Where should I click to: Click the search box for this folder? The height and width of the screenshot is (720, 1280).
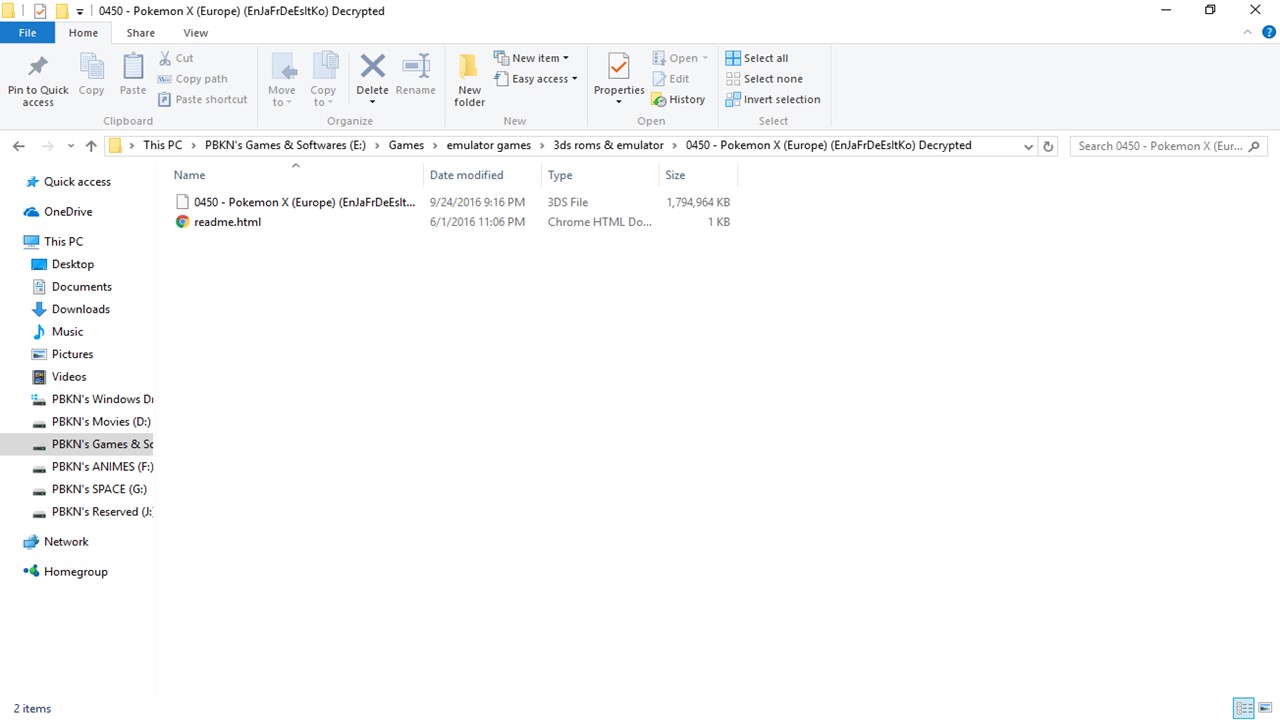1160,146
